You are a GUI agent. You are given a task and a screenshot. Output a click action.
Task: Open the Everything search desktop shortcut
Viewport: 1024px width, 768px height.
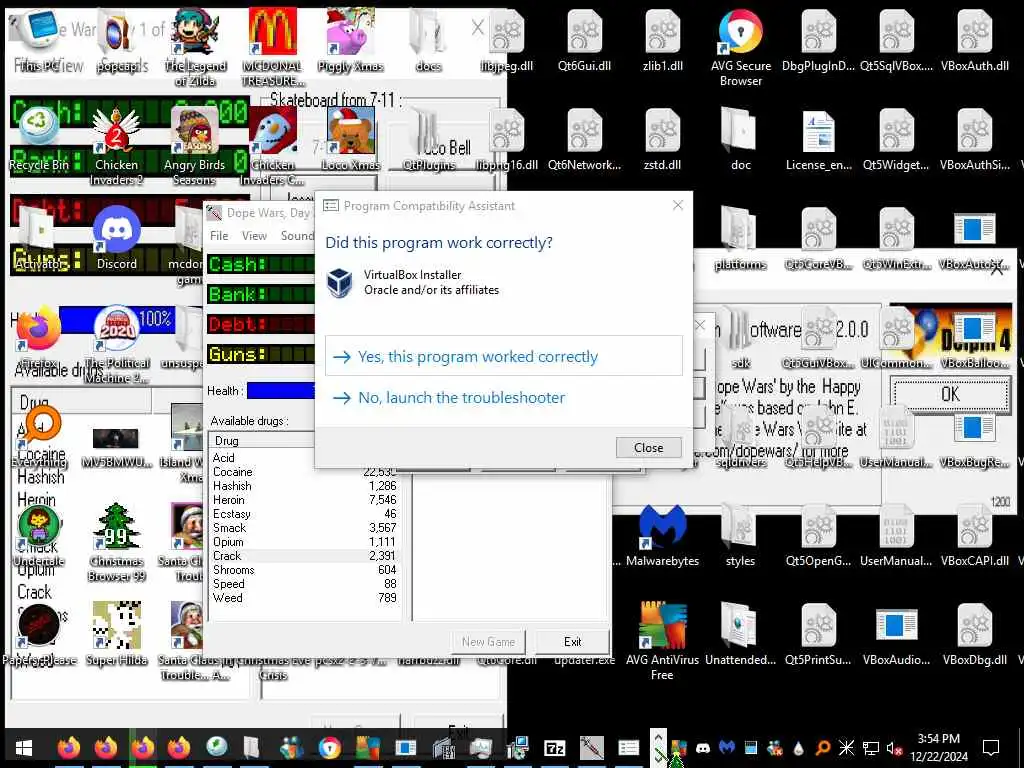click(x=39, y=436)
